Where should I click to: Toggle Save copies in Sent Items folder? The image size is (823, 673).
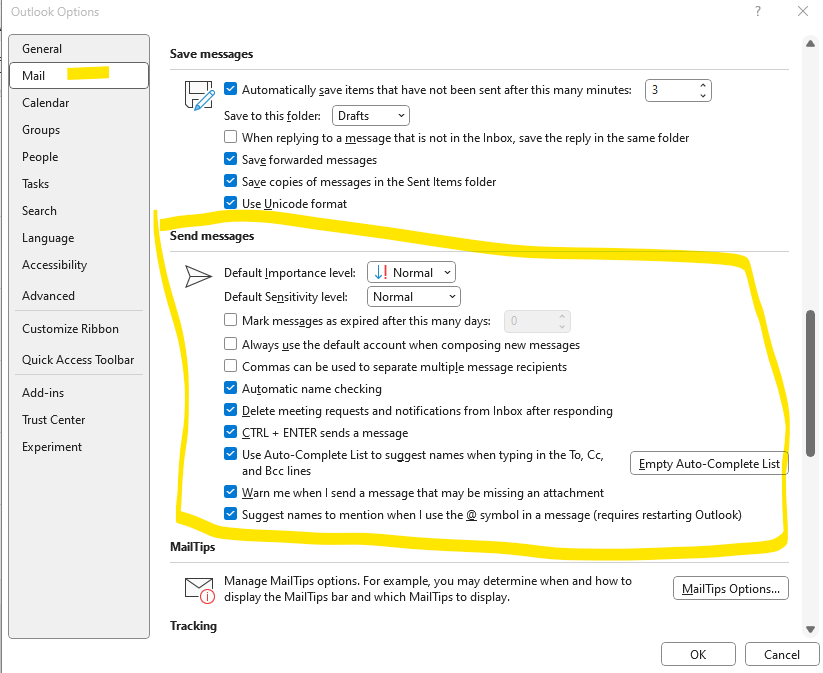click(x=230, y=181)
